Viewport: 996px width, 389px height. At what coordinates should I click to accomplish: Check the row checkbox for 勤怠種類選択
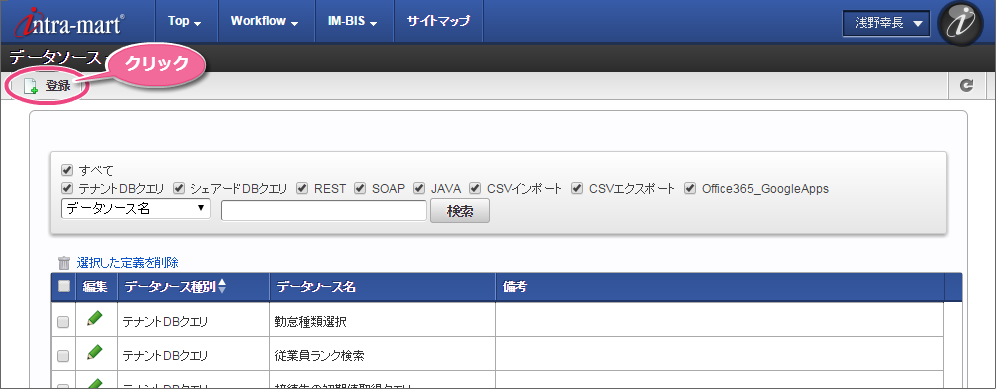[x=63, y=322]
